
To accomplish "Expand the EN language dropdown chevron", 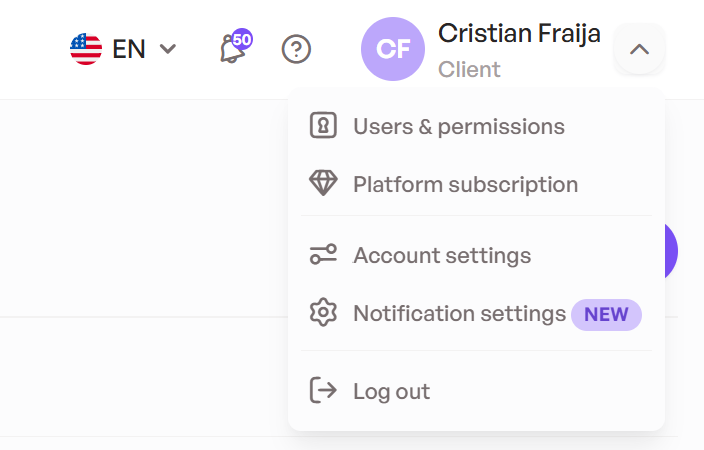I will pyautogui.click(x=168, y=49).
